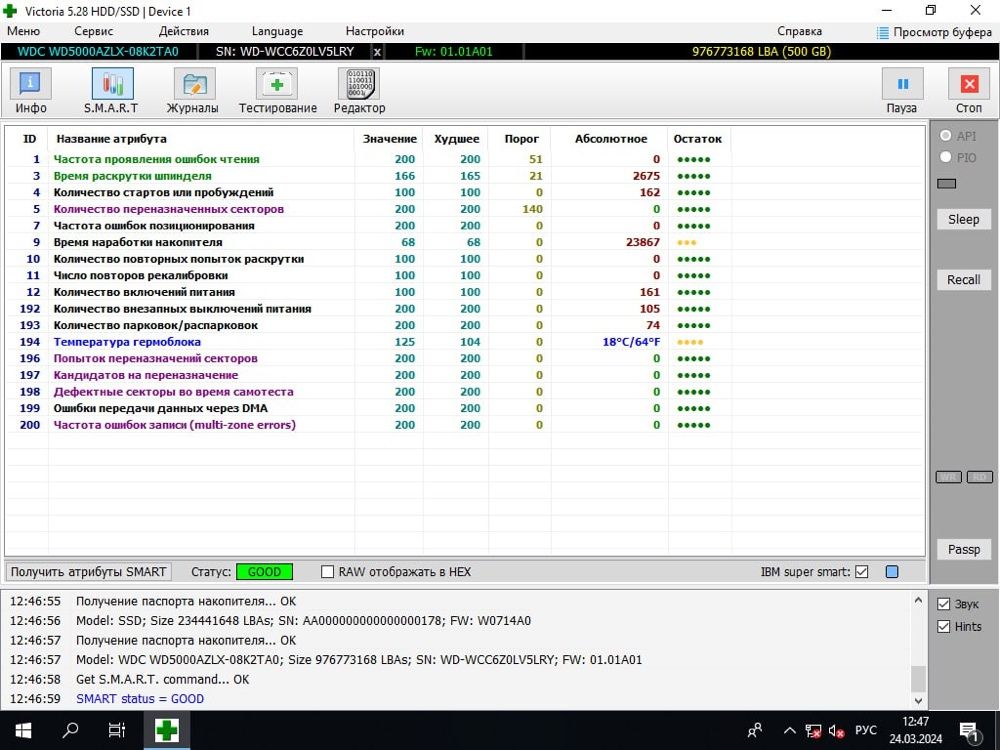Select row Температура гермоблока

point(466,342)
